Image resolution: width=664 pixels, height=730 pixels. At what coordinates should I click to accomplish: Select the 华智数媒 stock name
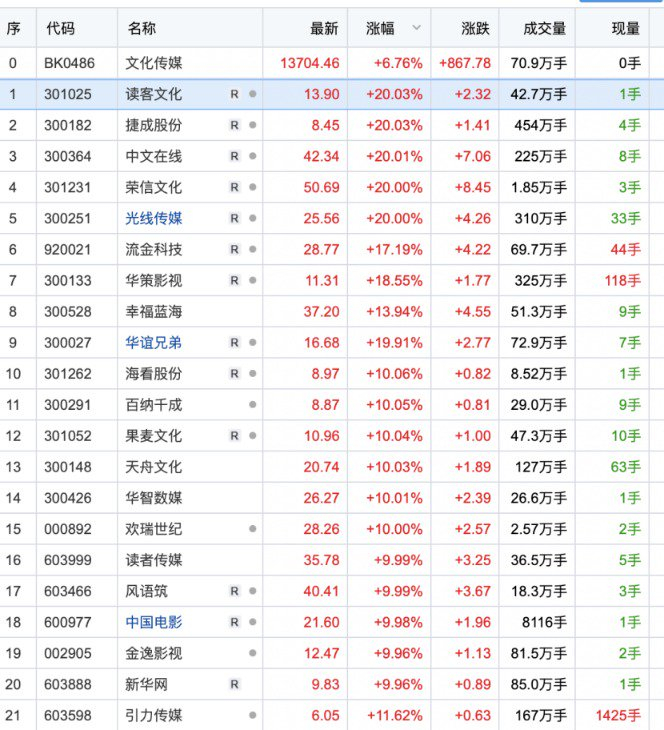point(154,498)
